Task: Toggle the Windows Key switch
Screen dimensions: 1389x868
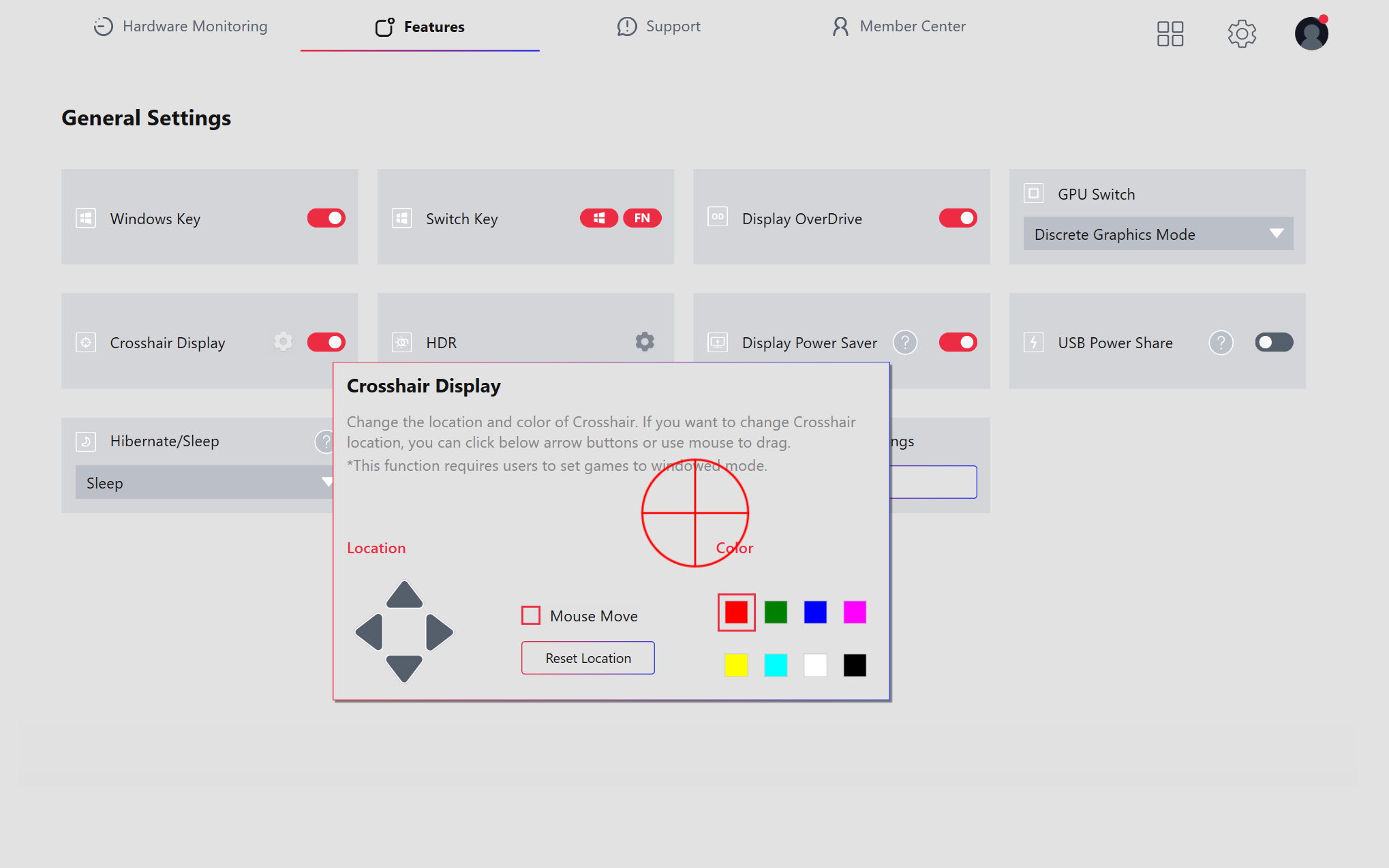Action: (x=326, y=218)
